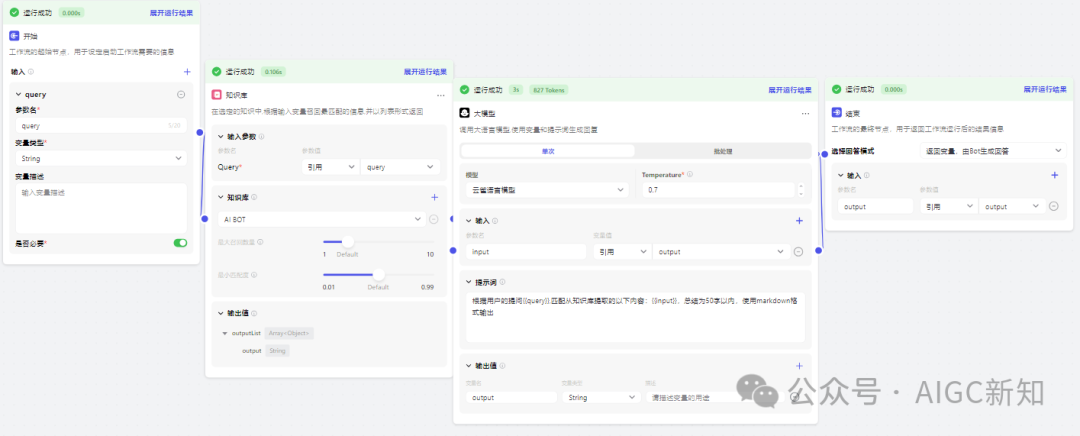1080x436 pixels.
Task: Open the 引用 dropdown in the Query row
Action: (x=330, y=167)
